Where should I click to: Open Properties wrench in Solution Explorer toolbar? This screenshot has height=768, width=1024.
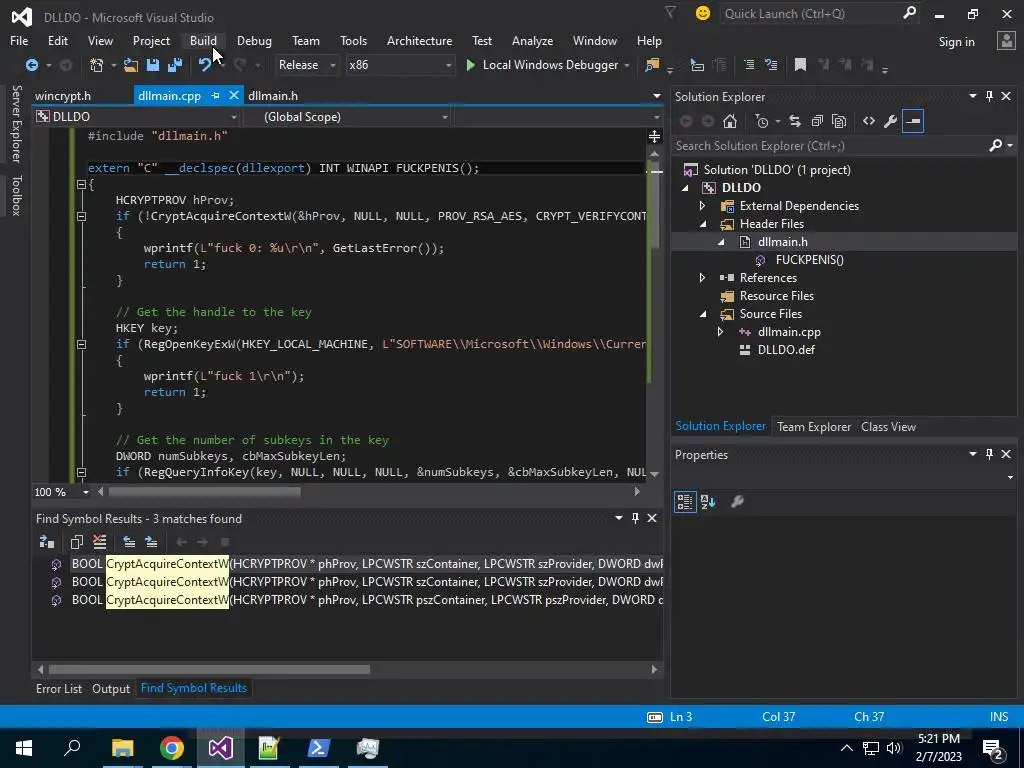pyautogui.click(x=890, y=121)
